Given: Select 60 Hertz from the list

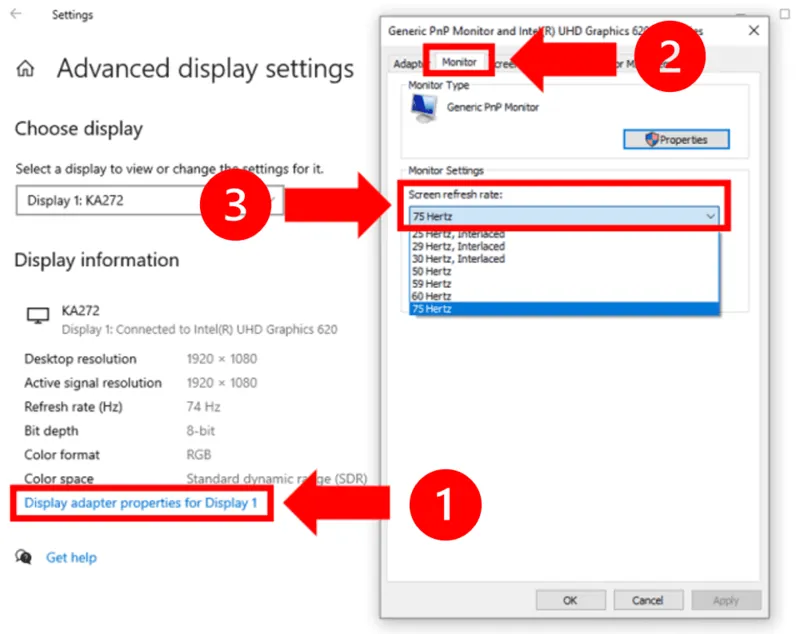Looking at the screenshot, I should click(x=431, y=296).
